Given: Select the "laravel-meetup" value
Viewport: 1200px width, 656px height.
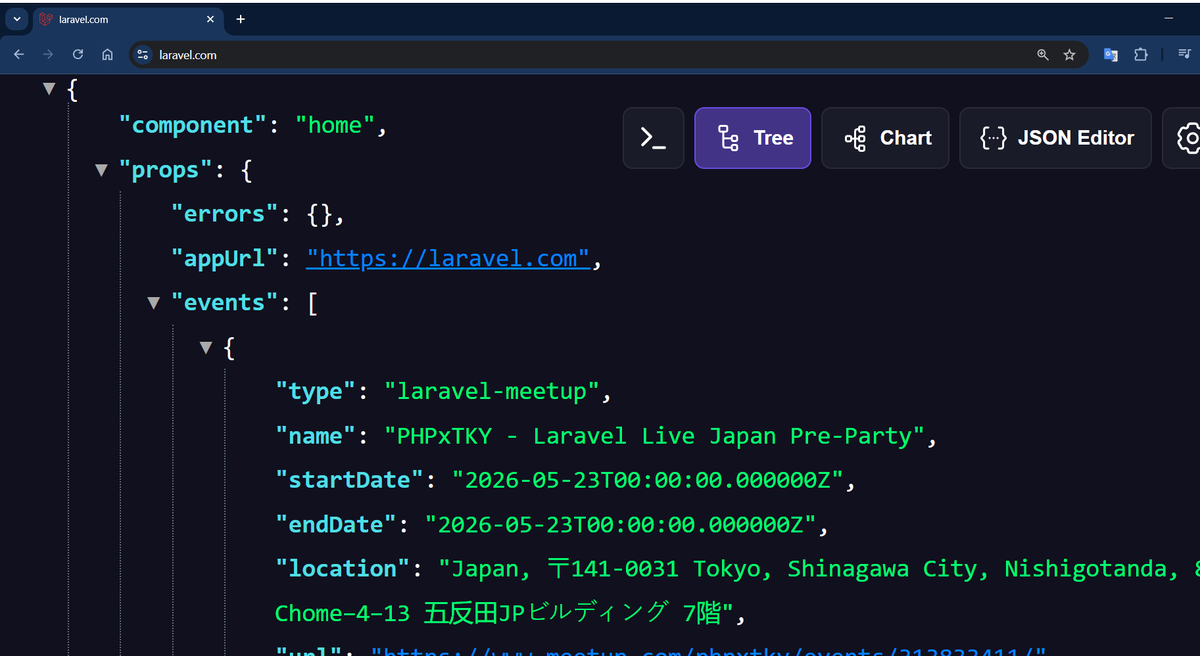Looking at the screenshot, I should (492, 391).
